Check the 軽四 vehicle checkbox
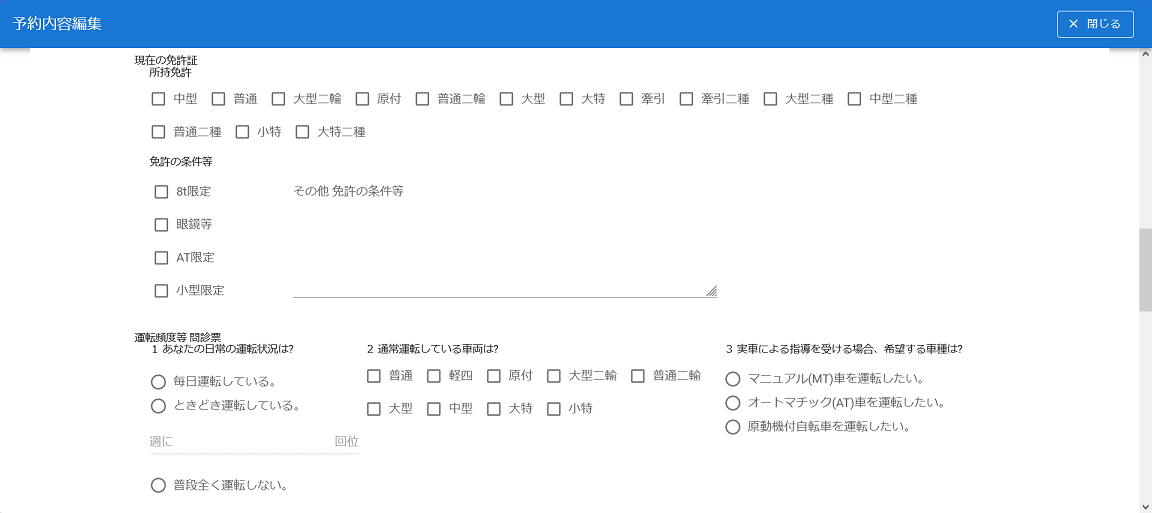1152x513 pixels. point(434,376)
